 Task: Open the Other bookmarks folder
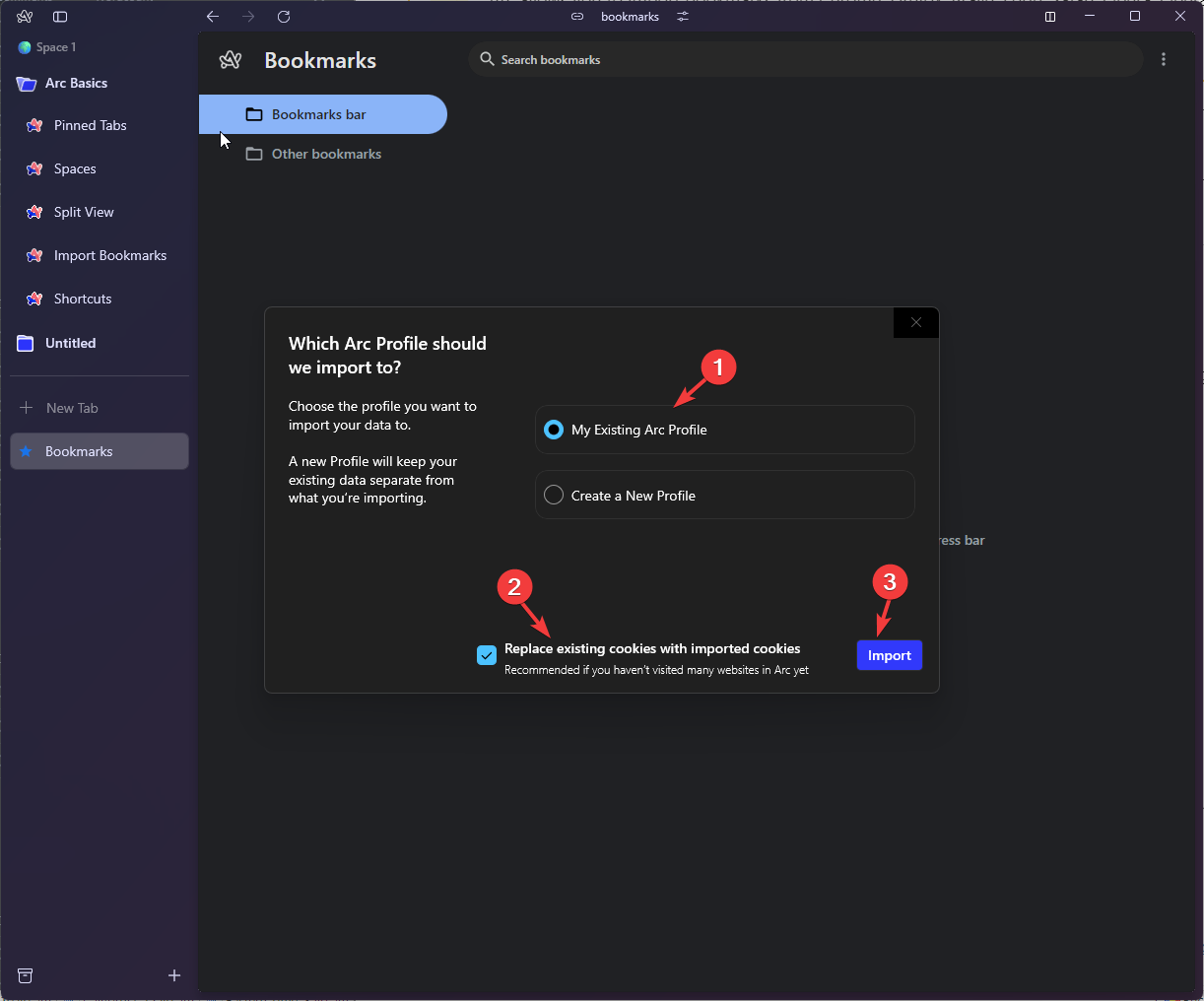click(323, 154)
